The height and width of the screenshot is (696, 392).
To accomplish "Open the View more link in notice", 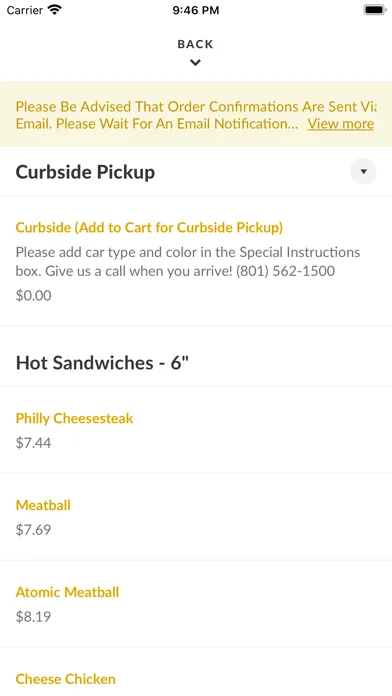I will 341,123.
